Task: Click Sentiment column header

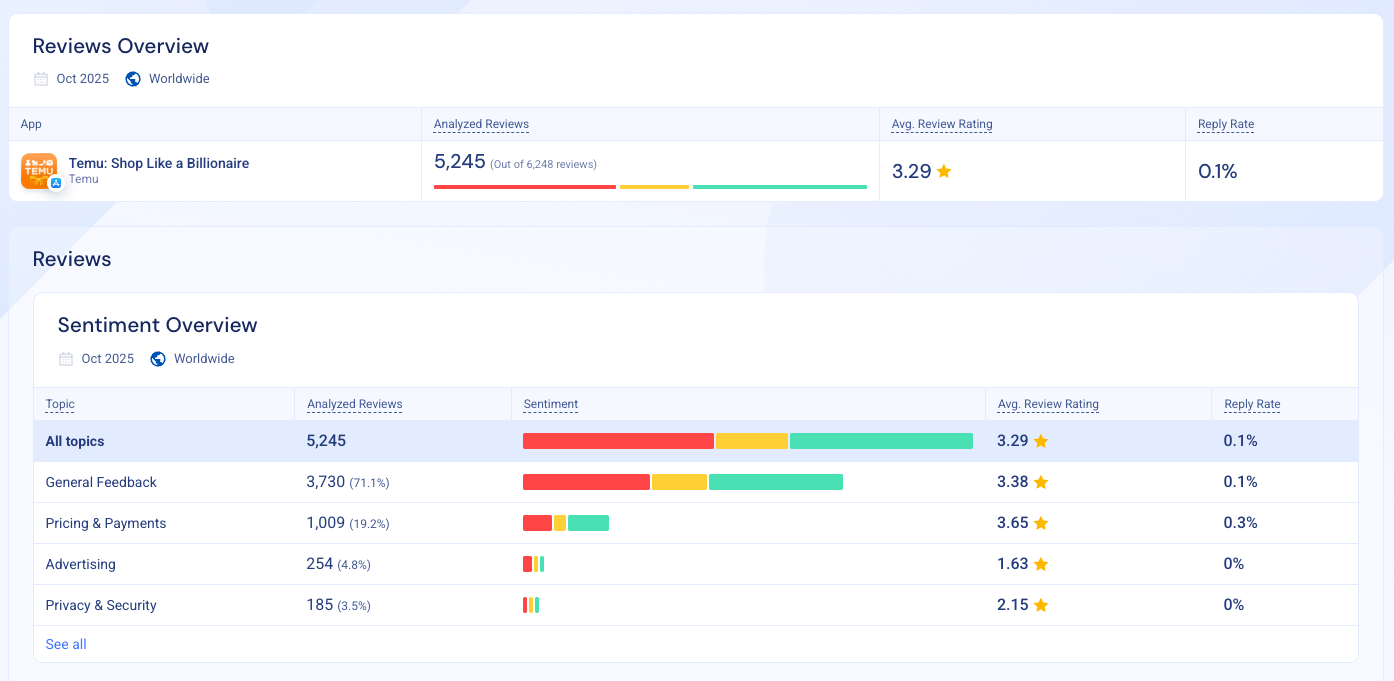Action: (551, 404)
